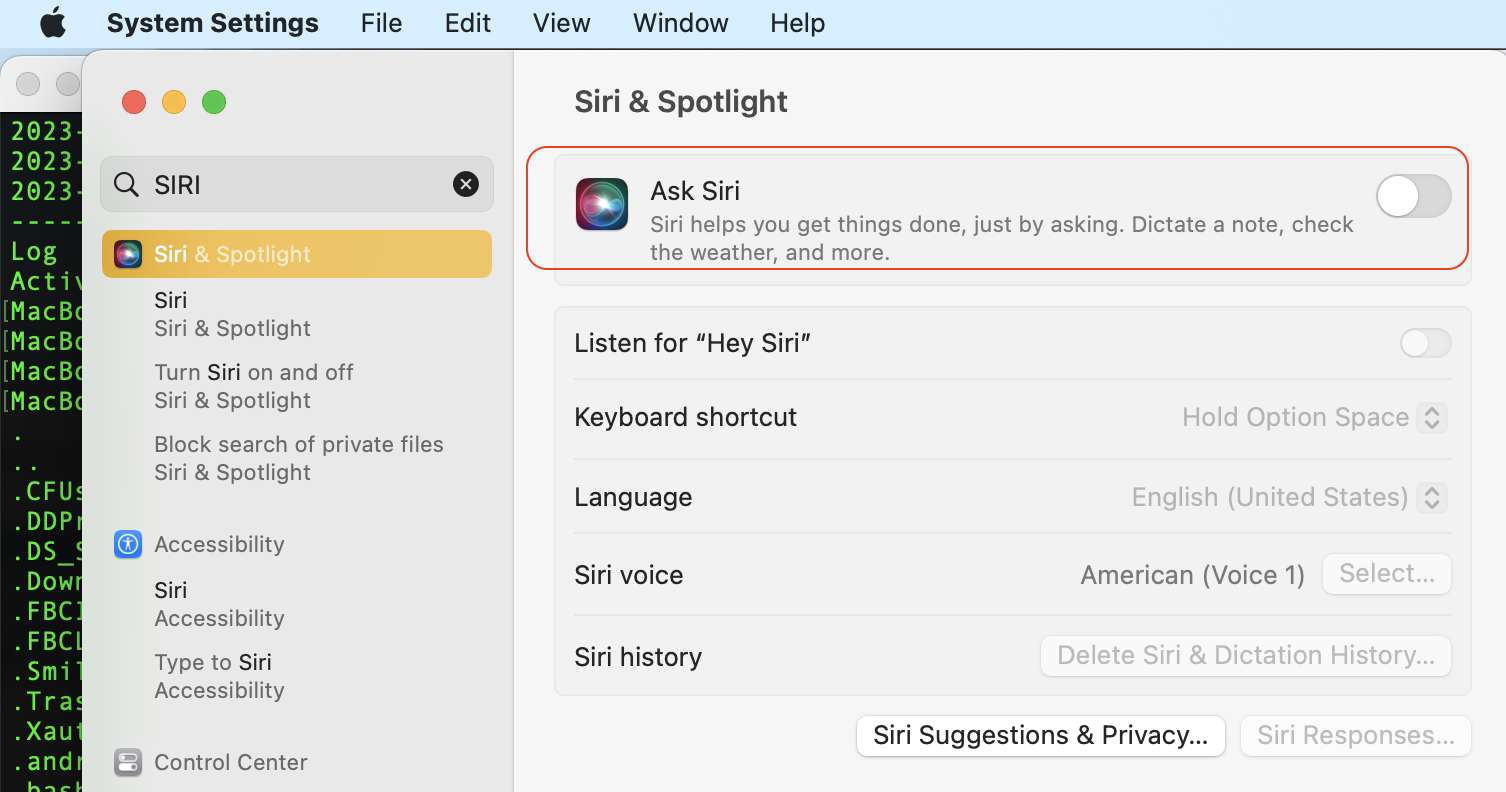Image resolution: width=1506 pixels, height=792 pixels.
Task: Open the System Settings menu
Action: click(213, 23)
